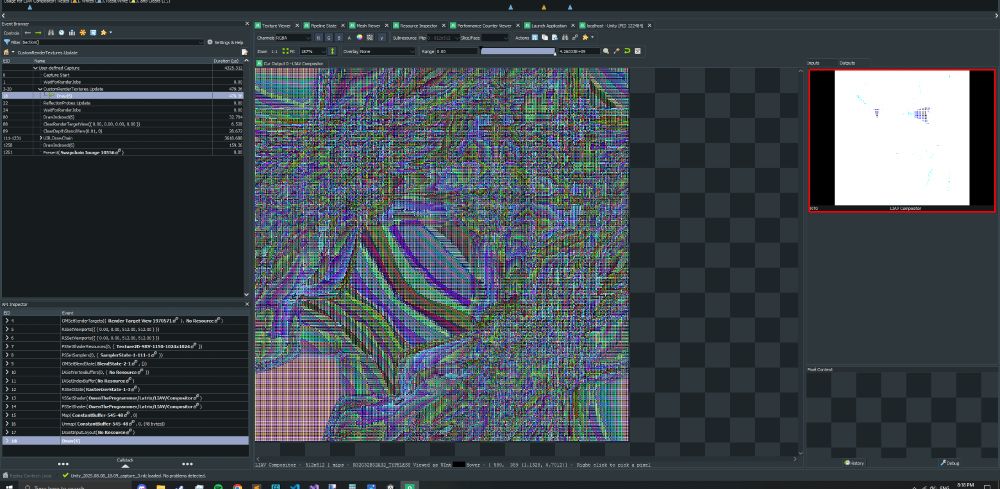Toggle the G channel button
The height and width of the screenshot is (489, 1000).
click(x=328, y=38)
